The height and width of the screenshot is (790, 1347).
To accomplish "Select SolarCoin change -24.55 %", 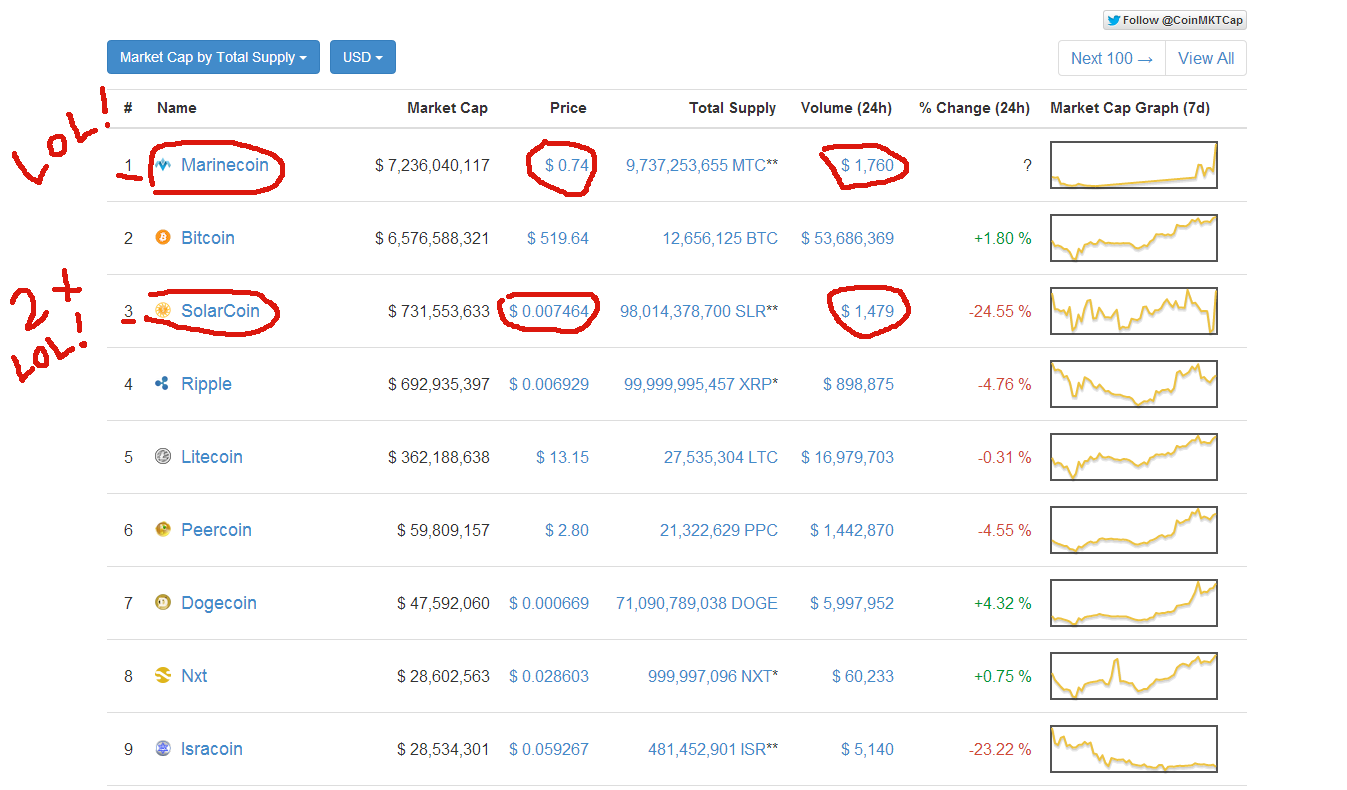I will [x=1000, y=311].
